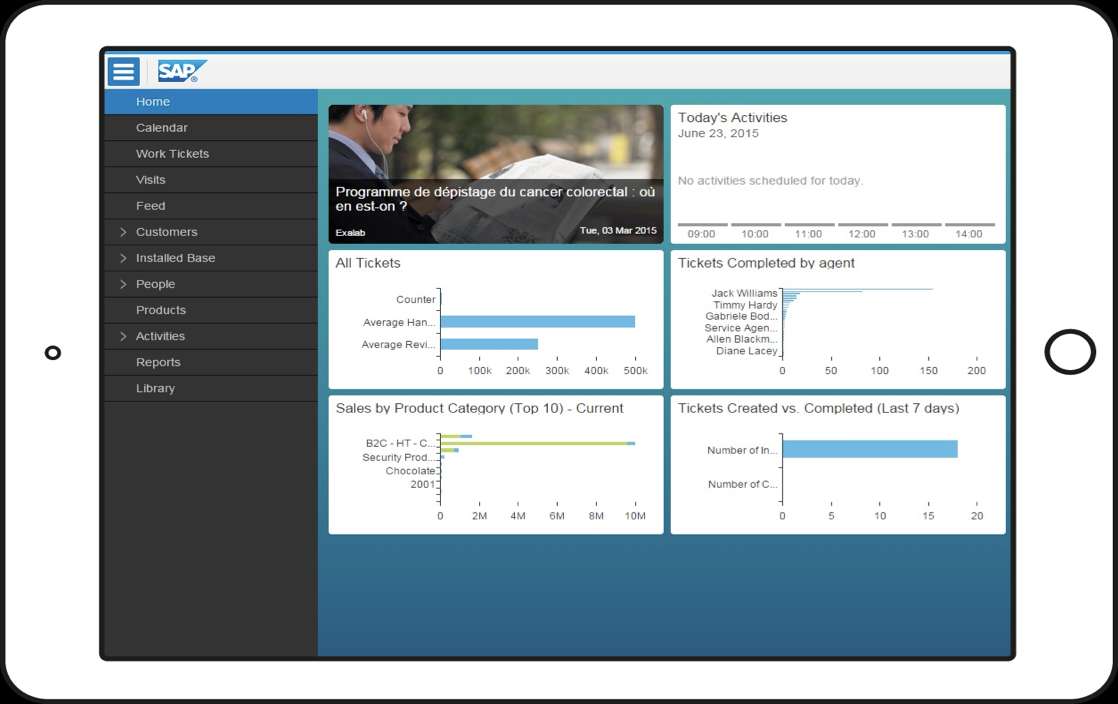Navigate to Visits
This screenshot has height=704, width=1118.
[x=151, y=179]
